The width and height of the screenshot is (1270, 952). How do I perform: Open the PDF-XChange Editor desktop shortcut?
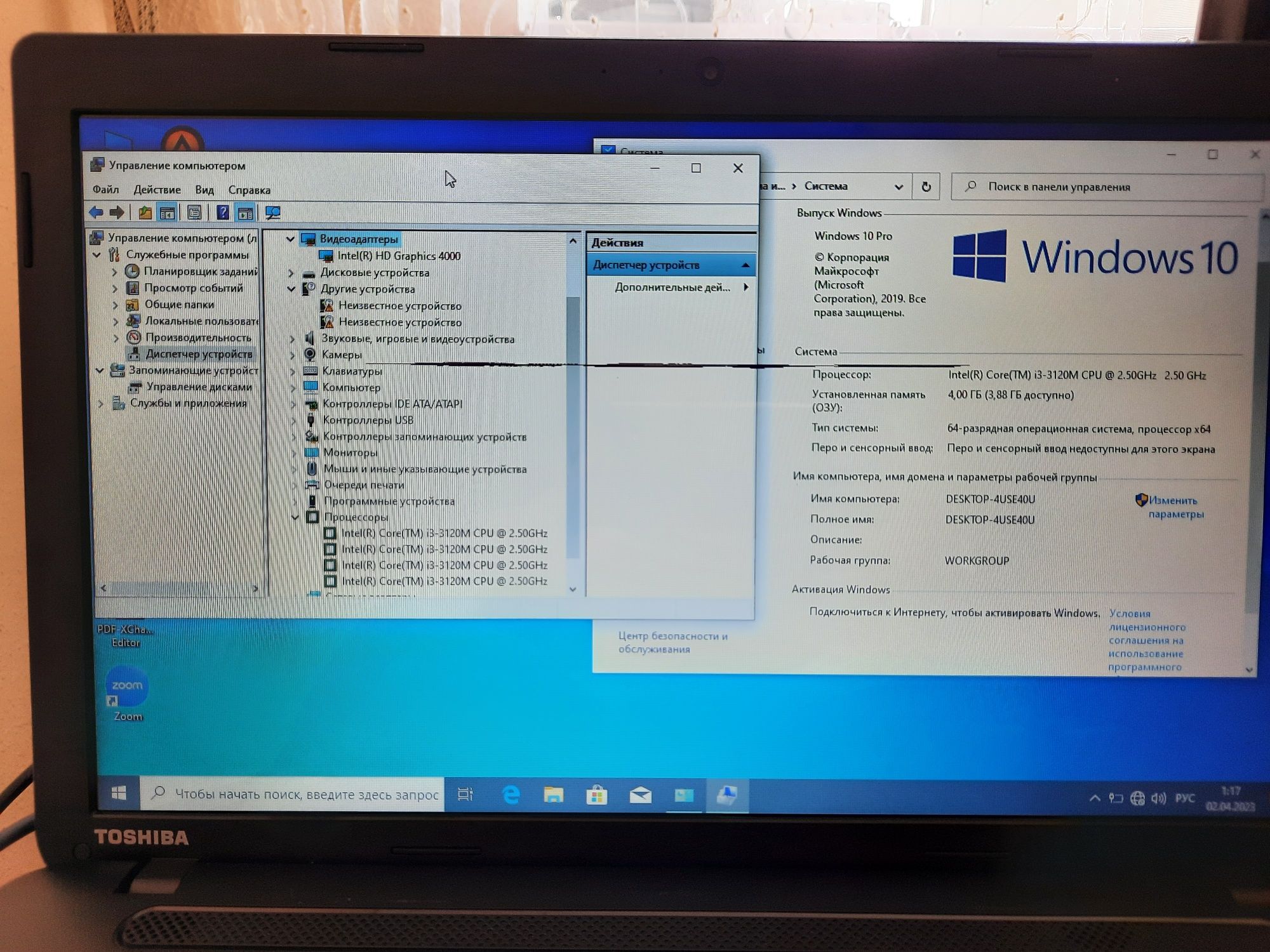coord(125,635)
